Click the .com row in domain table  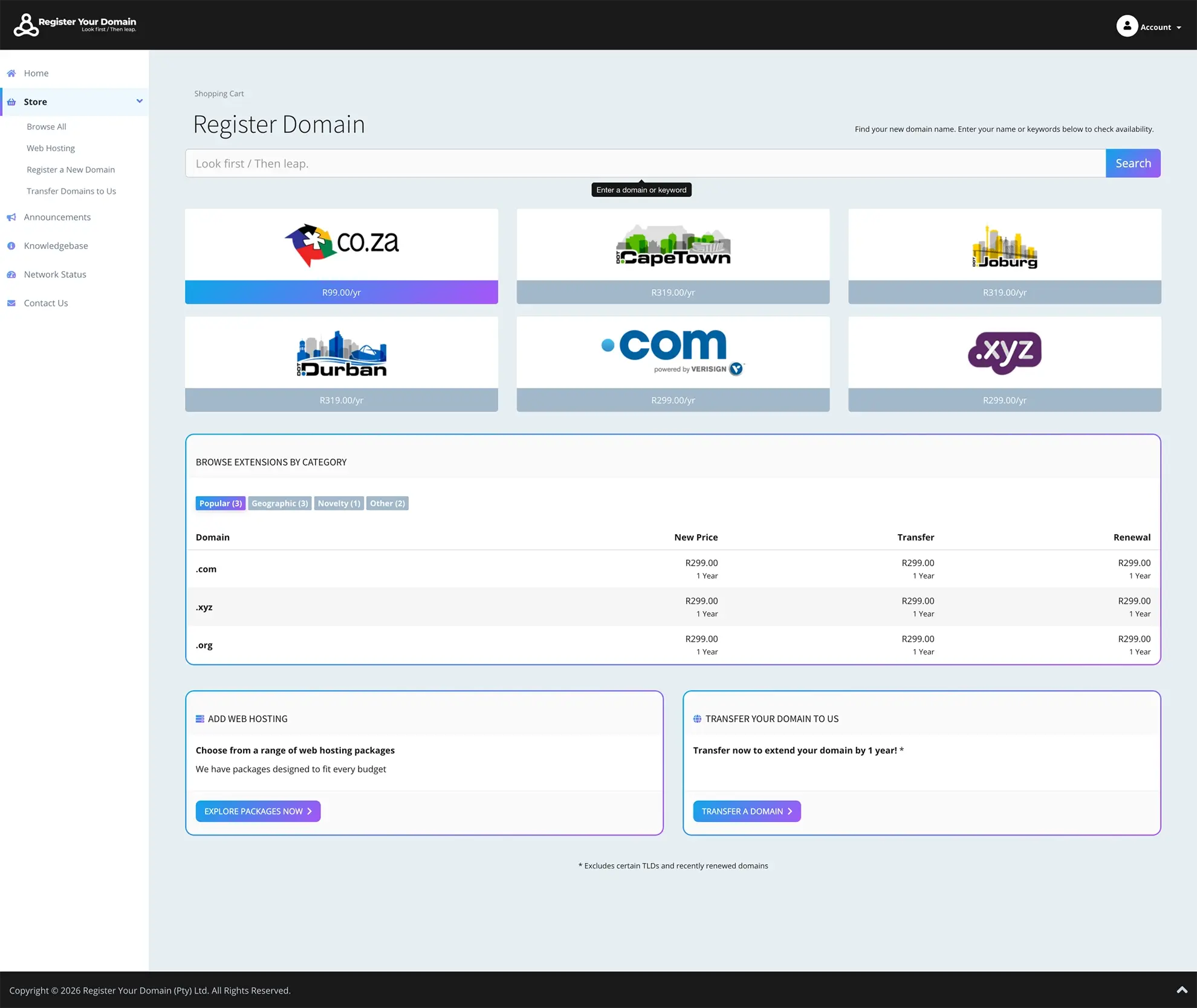[673, 569]
